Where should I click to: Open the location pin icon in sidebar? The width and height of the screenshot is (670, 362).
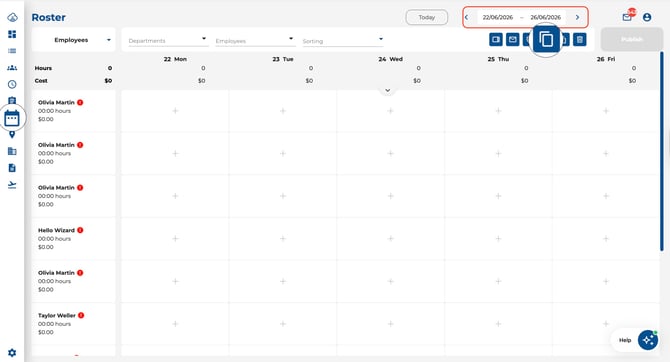pos(12,135)
